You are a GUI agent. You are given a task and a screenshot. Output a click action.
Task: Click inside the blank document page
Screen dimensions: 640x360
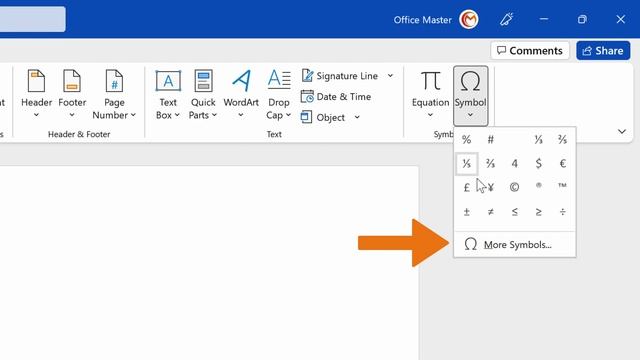209,263
